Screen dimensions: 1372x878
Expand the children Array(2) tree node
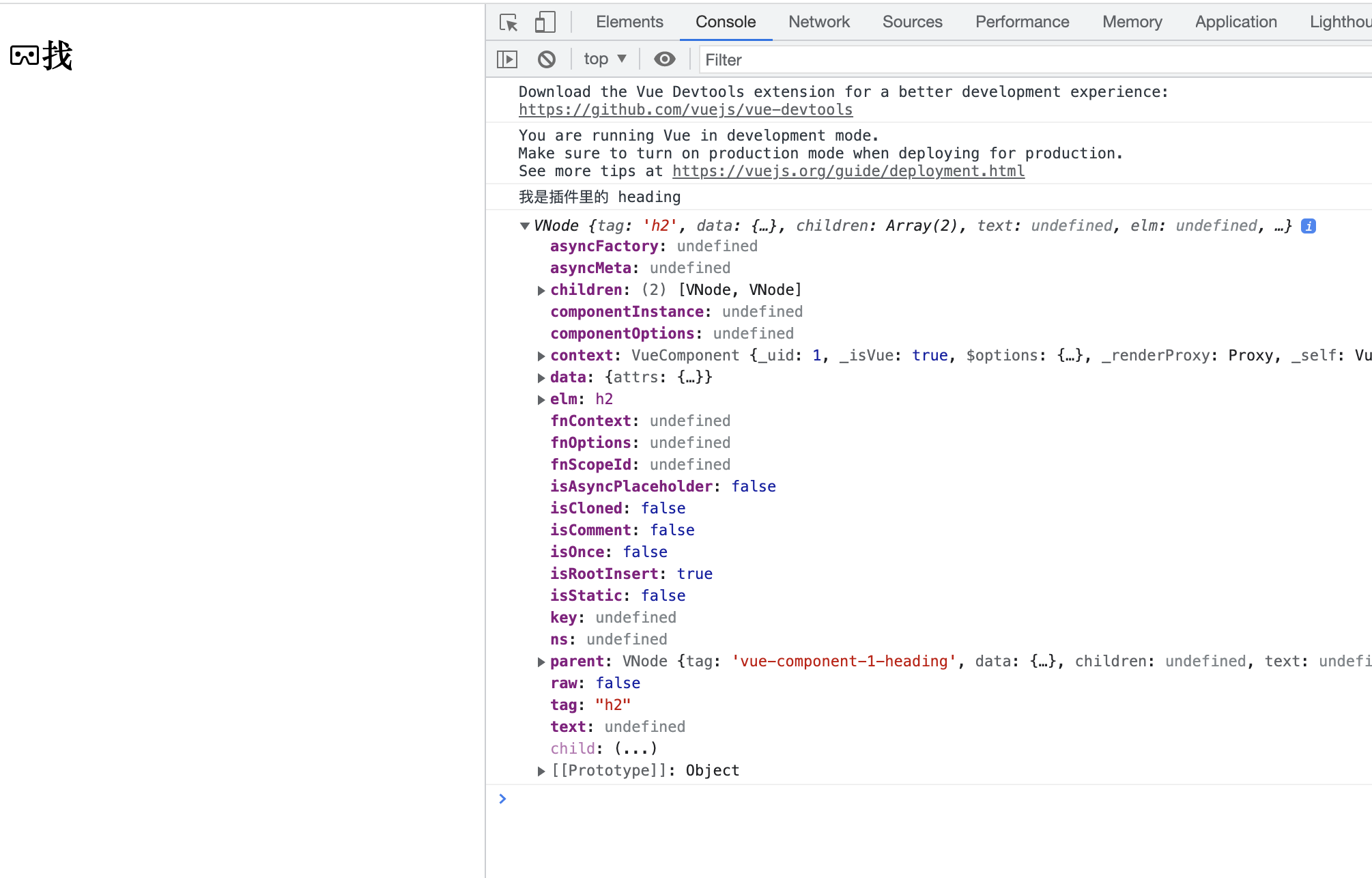click(x=540, y=290)
